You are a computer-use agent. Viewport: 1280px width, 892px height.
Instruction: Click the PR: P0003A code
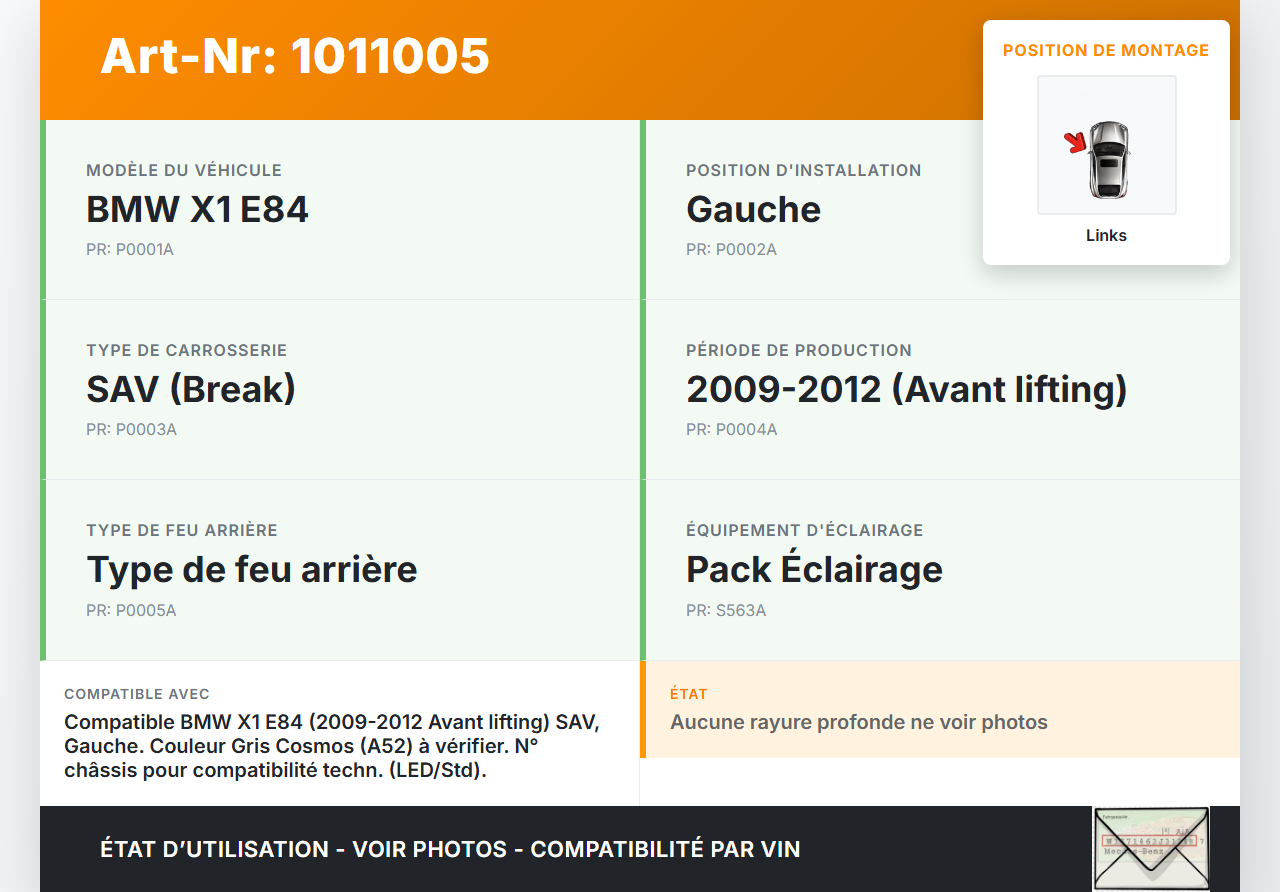click(x=131, y=429)
